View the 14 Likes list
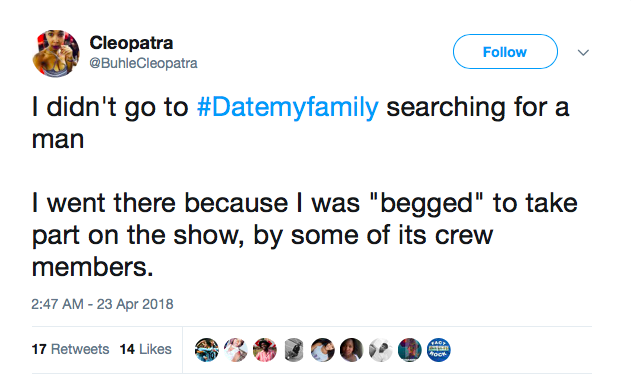Viewport: 631px width, 374px height. (x=146, y=349)
